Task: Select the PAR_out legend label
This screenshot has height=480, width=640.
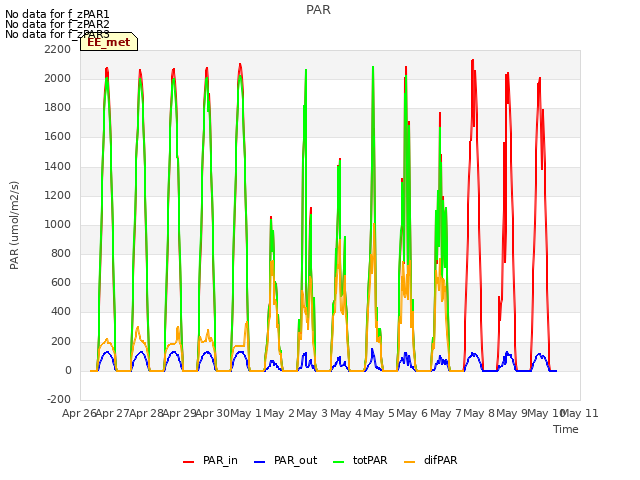Action: coord(296,460)
